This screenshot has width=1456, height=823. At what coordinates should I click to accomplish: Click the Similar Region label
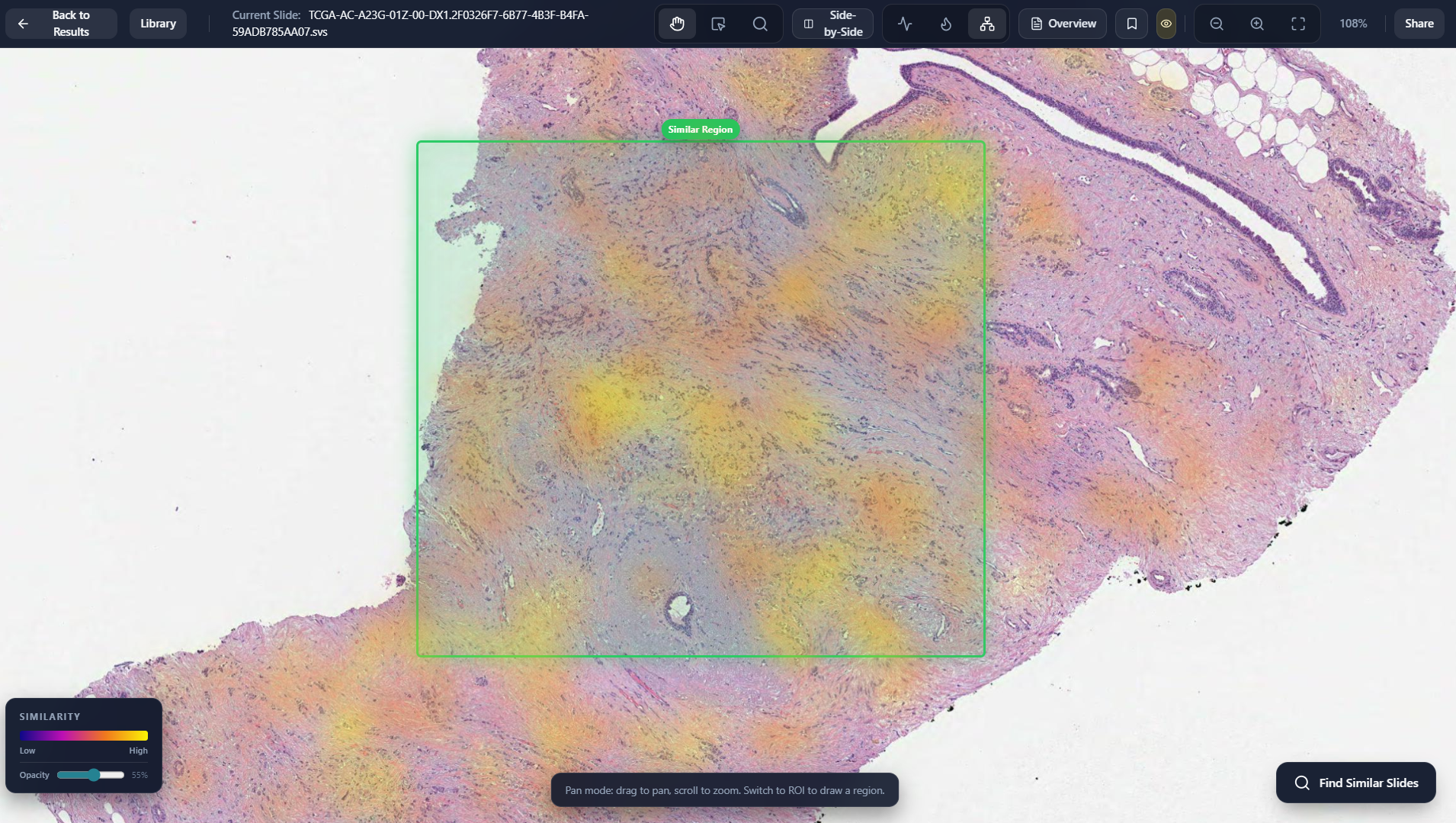point(700,130)
